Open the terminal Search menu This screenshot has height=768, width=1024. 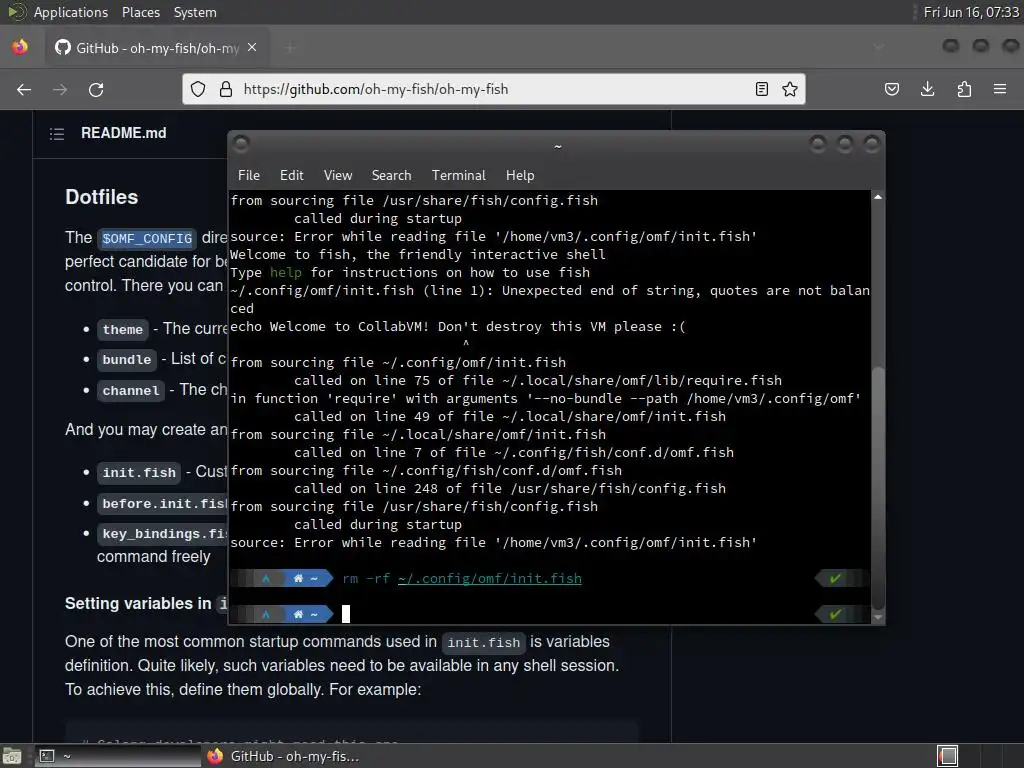[x=391, y=175]
